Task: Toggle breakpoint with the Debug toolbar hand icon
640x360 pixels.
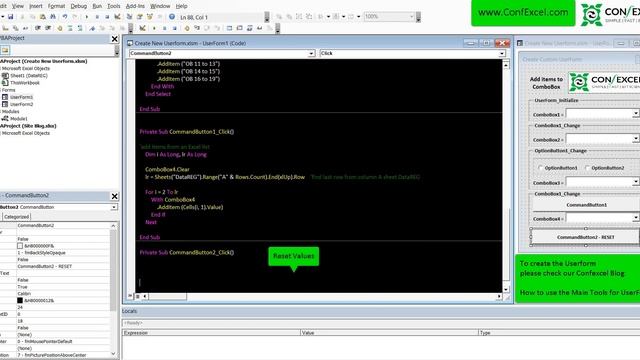Action: coord(187,28)
